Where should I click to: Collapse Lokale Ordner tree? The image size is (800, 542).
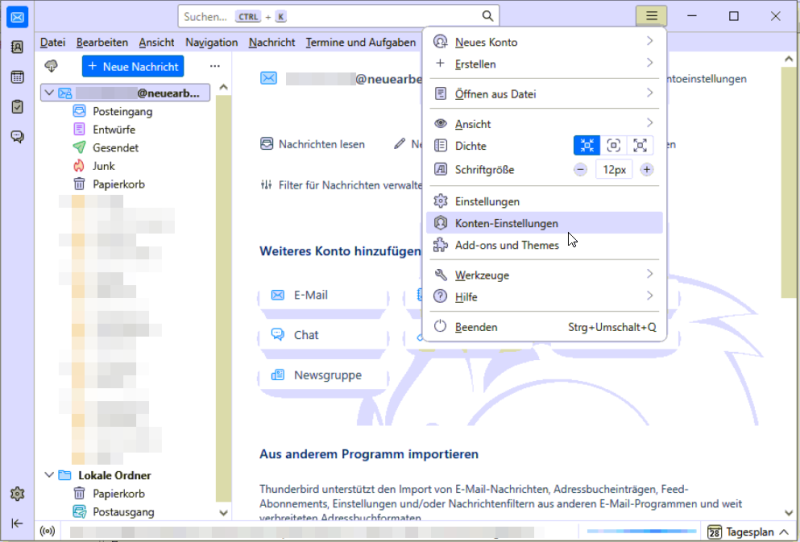point(49,475)
